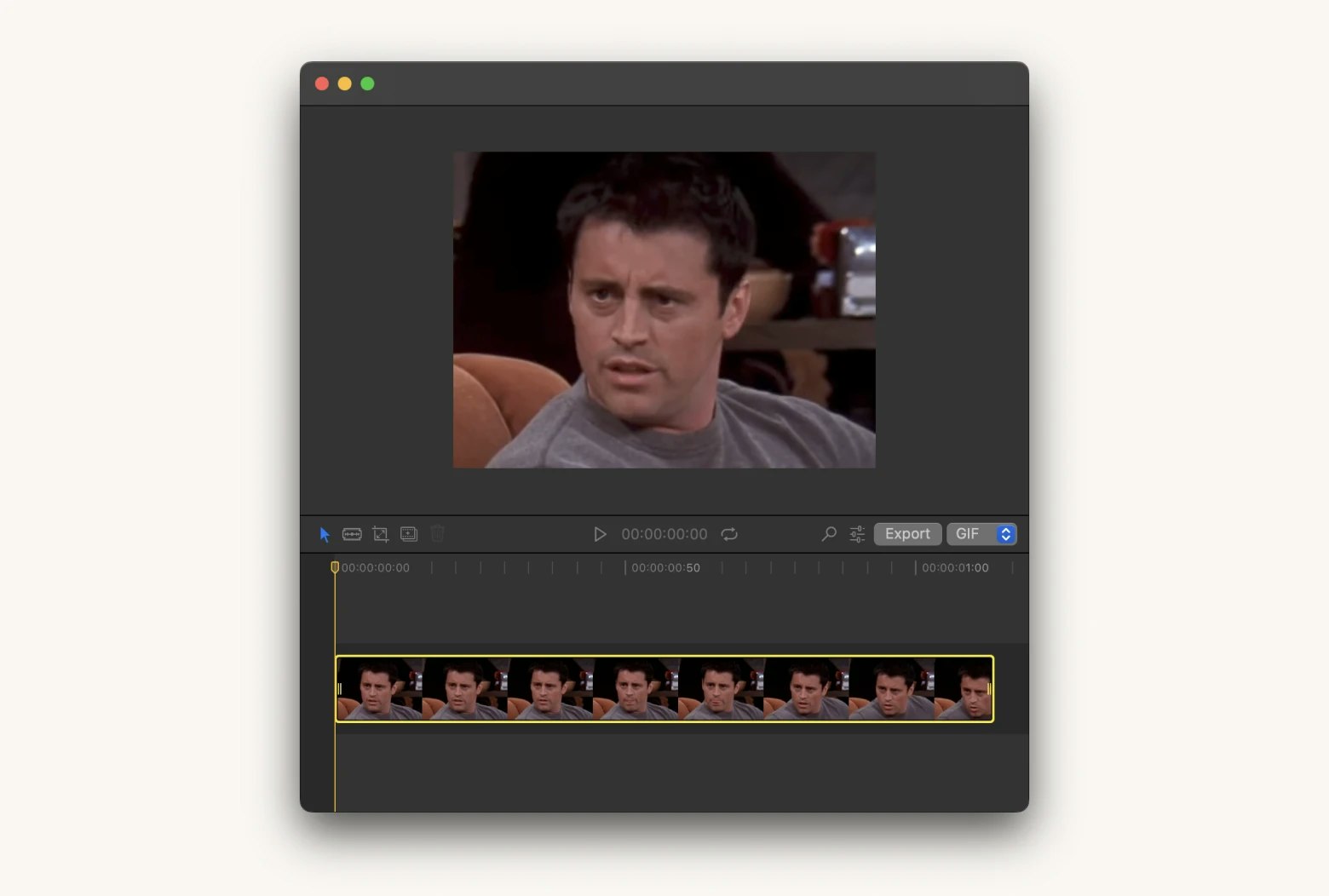This screenshot has height=896, width=1329.
Task: Open the adjustment sliders settings icon
Action: click(857, 534)
